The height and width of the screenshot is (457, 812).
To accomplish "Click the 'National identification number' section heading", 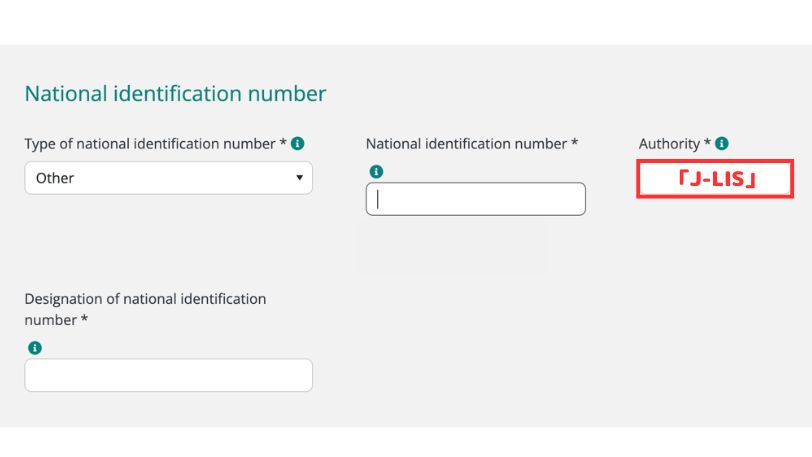I will [175, 94].
